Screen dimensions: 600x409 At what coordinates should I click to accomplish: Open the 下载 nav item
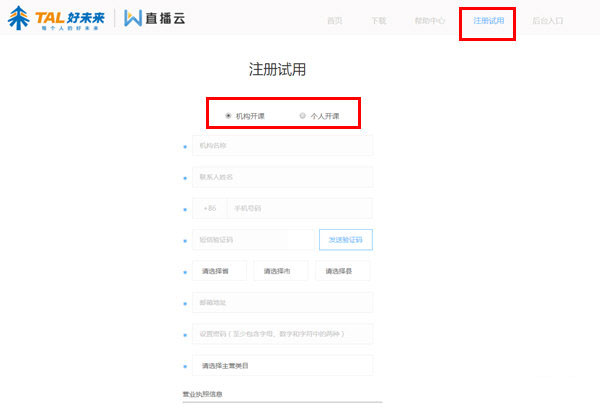pyautogui.click(x=378, y=21)
